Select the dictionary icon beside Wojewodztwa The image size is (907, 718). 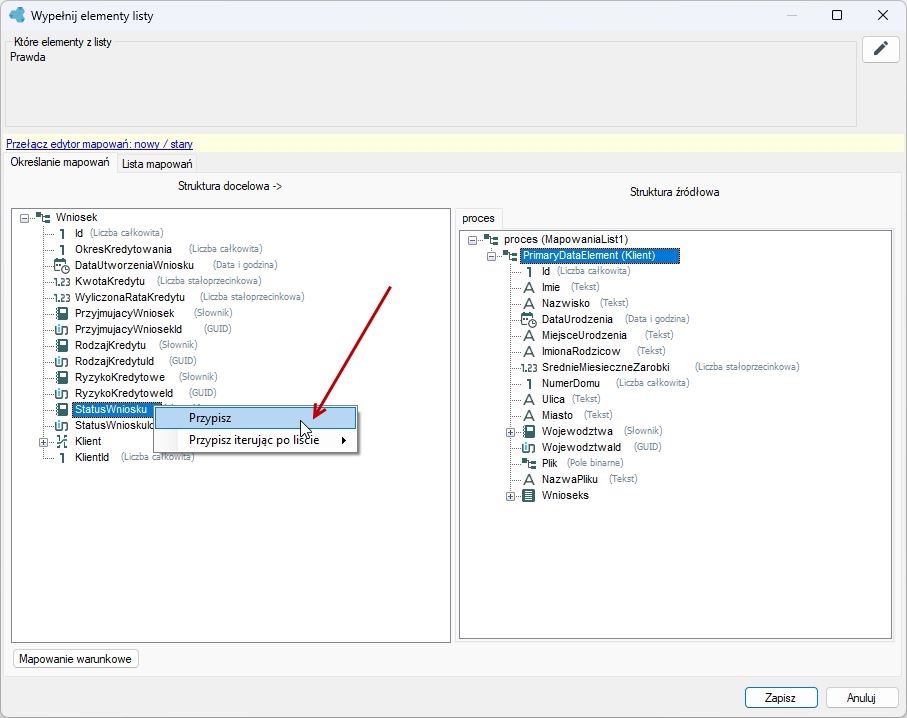(x=529, y=432)
